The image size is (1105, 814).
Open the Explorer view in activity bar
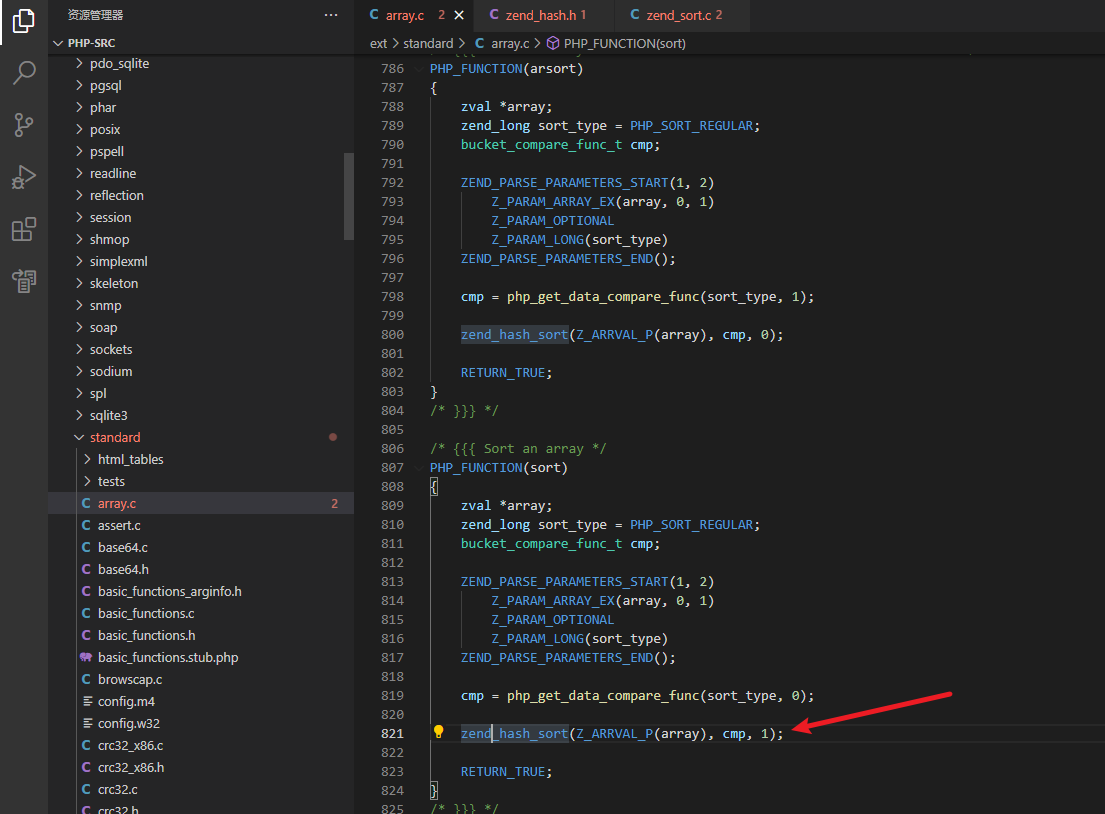[23, 21]
